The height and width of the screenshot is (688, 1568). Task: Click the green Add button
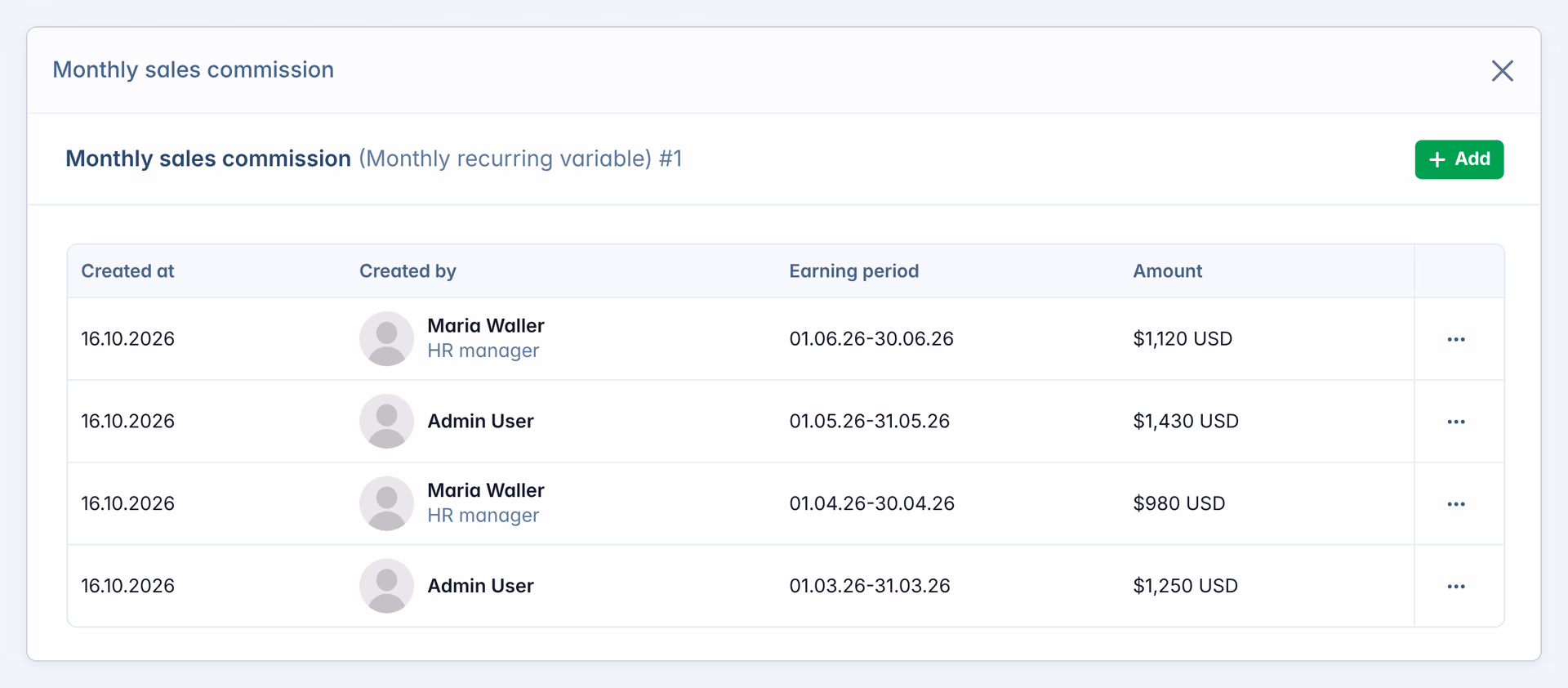tap(1459, 159)
